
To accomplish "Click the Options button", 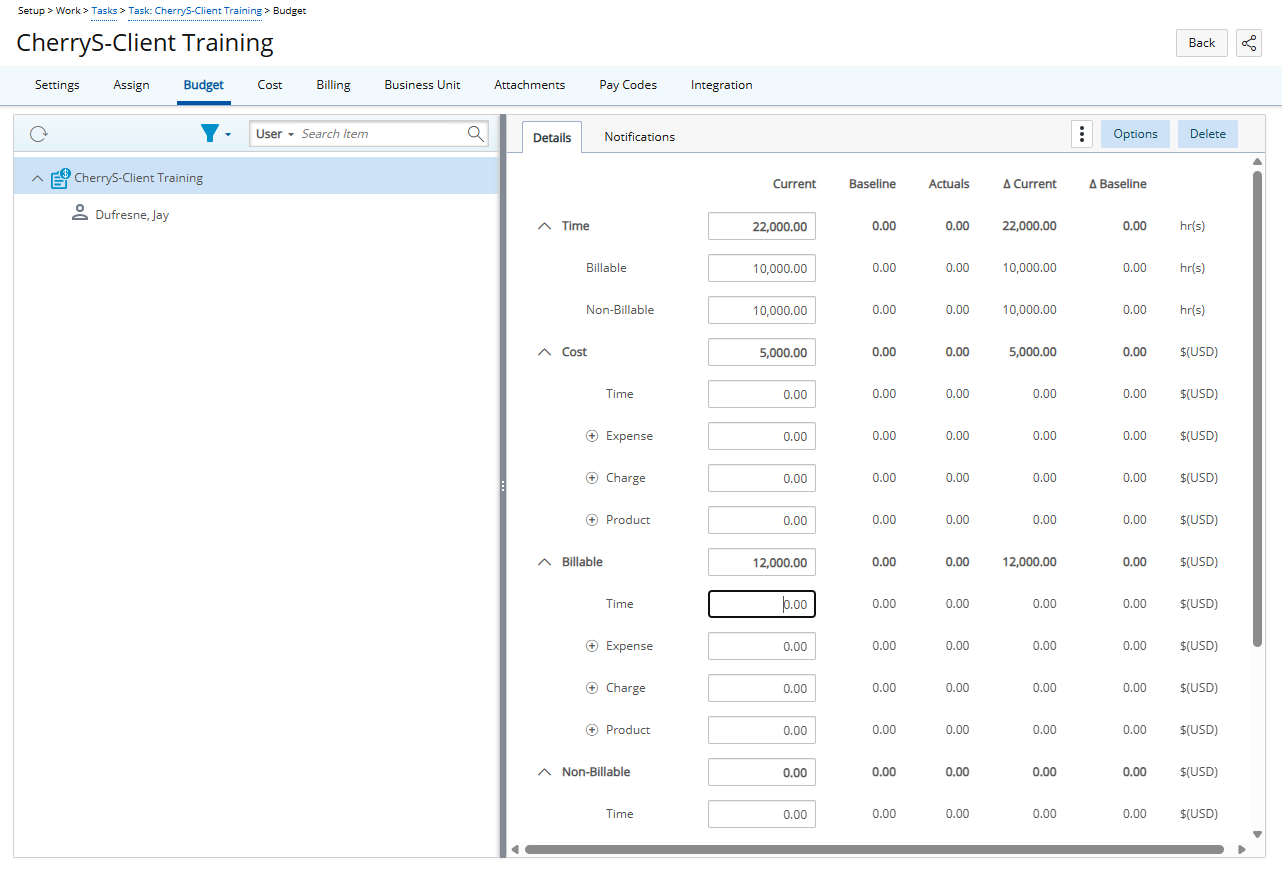I will pos(1135,134).
